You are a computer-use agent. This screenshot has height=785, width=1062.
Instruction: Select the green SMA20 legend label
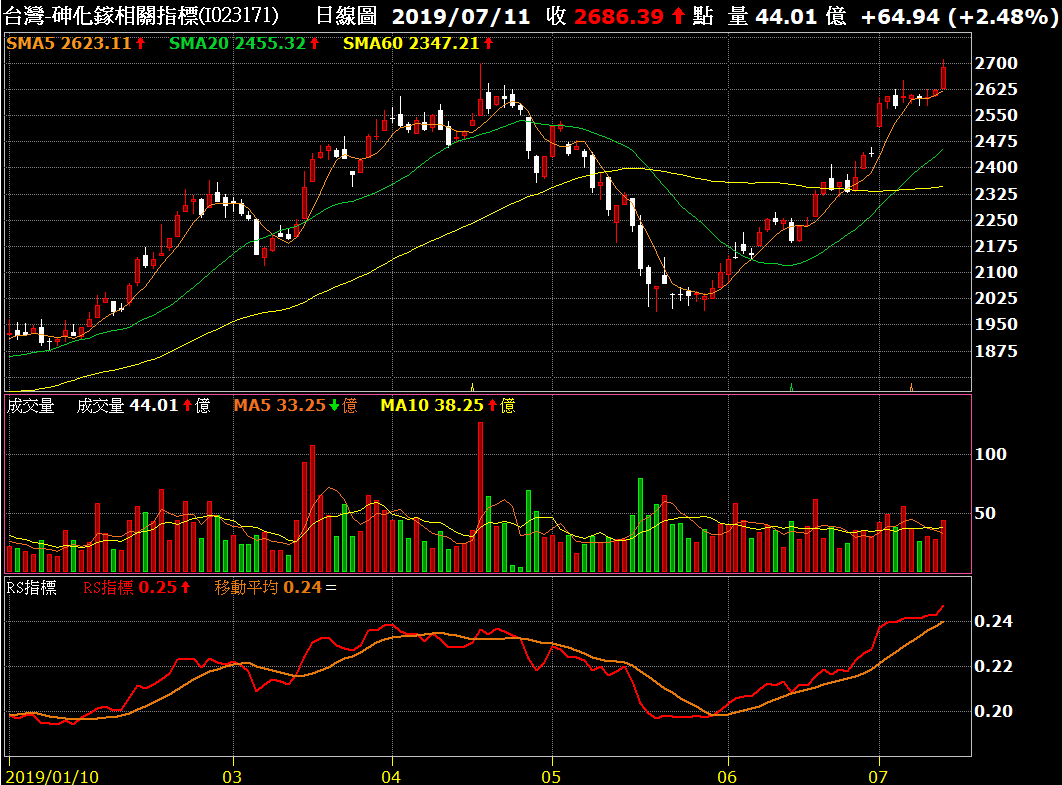click(x=200, y=44)
